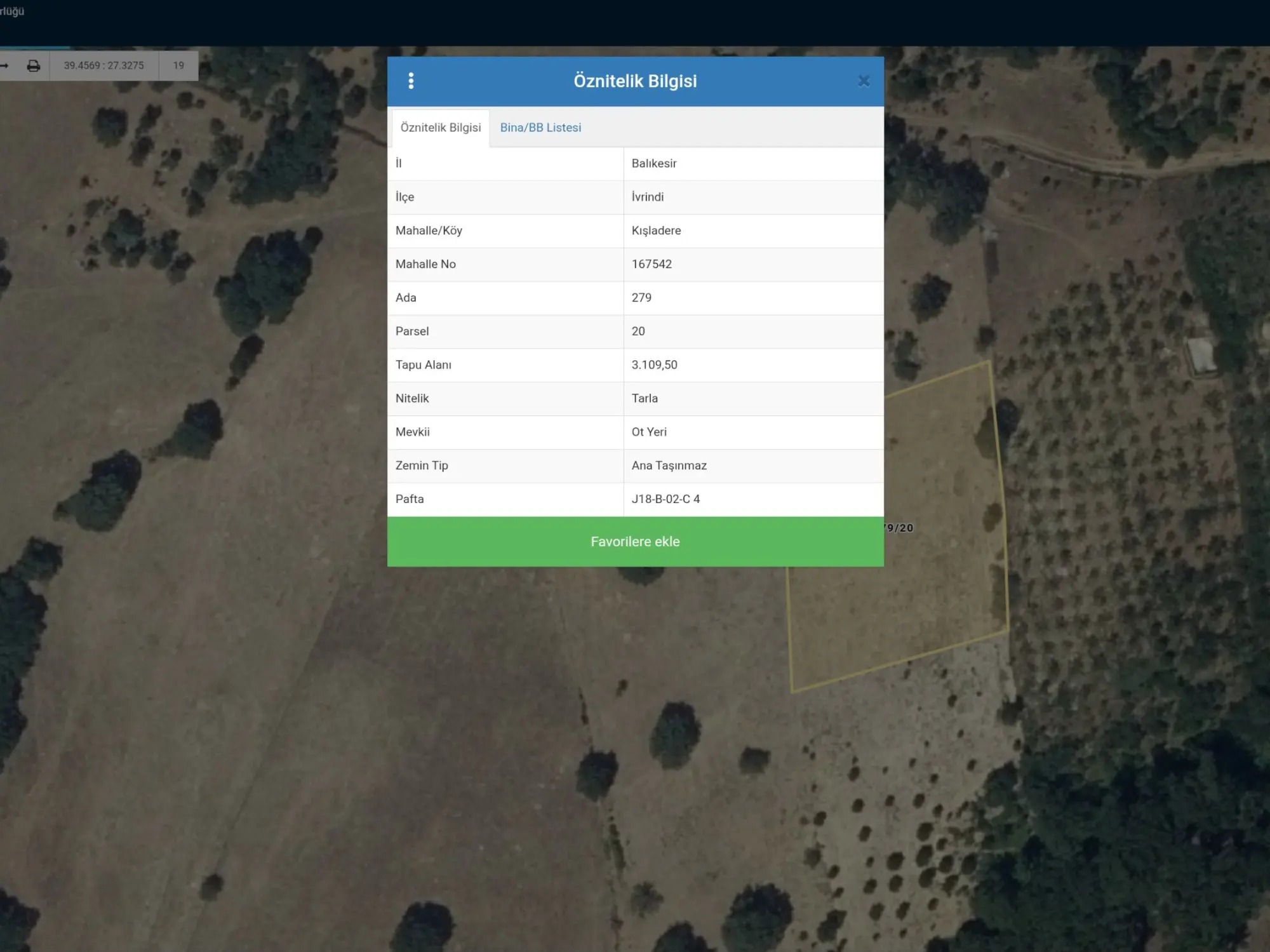This screenshot has height=952, width=1270.
Task: Close the Öznitelik Bilgisi dialog
Action: (x=864, y=81)
